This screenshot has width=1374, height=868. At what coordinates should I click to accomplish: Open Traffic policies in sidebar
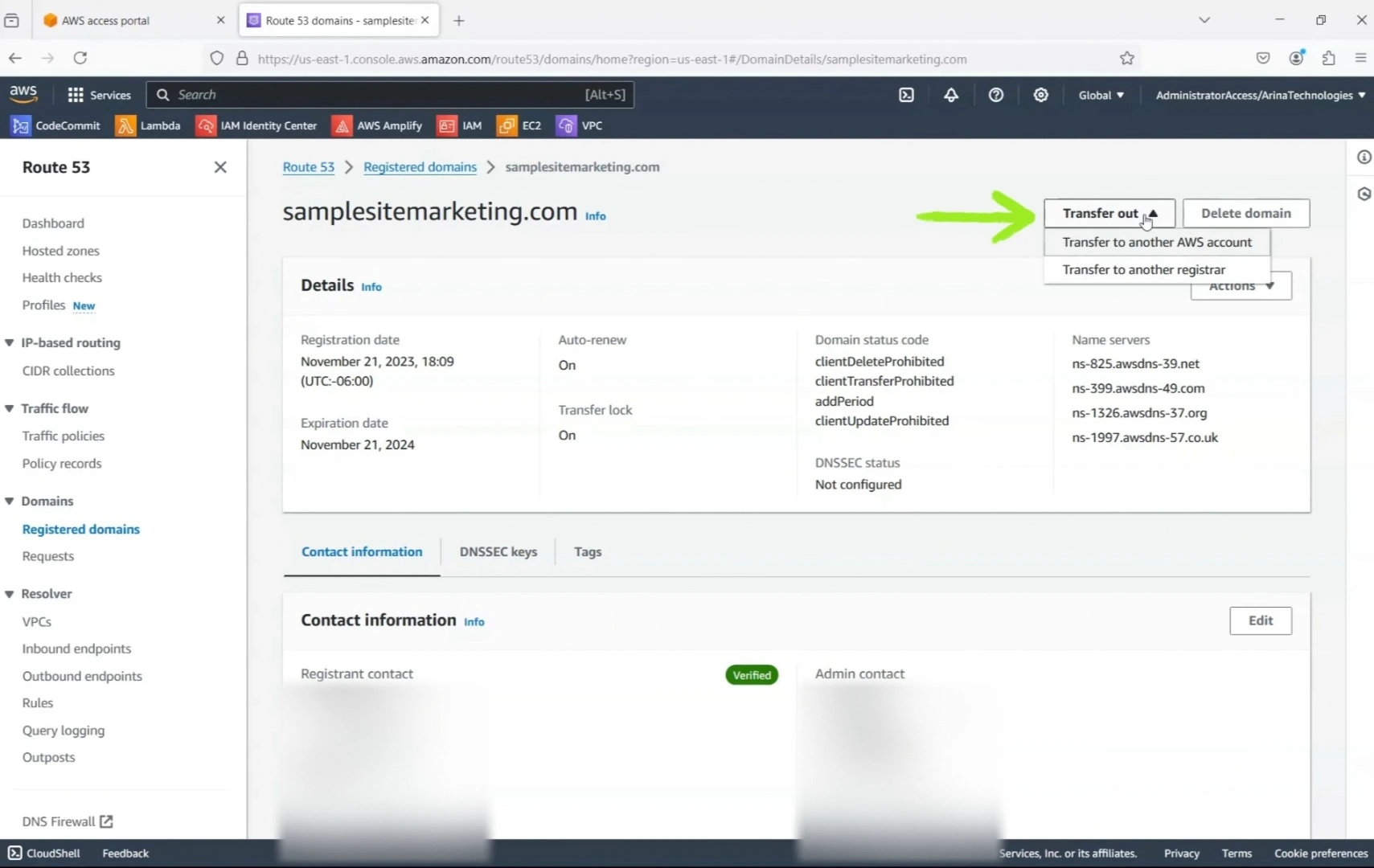pyautogui.click(x=64, y=436)
